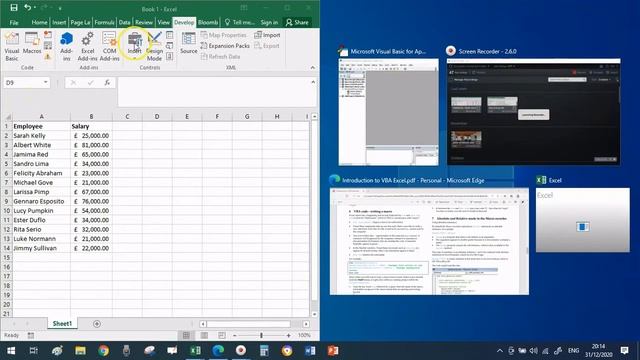Open the Quick Access Toolbar customize dropdown
Screen dimensions: 640x360
pyautogui.click(x=60, y=8)
